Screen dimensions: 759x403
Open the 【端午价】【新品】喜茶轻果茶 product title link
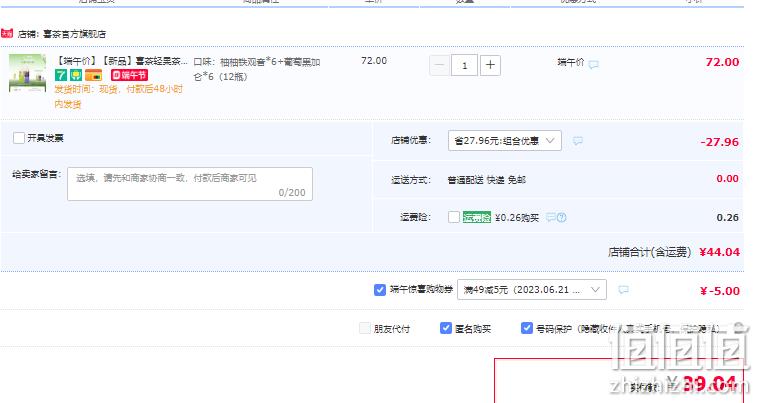tap(121, 61)
